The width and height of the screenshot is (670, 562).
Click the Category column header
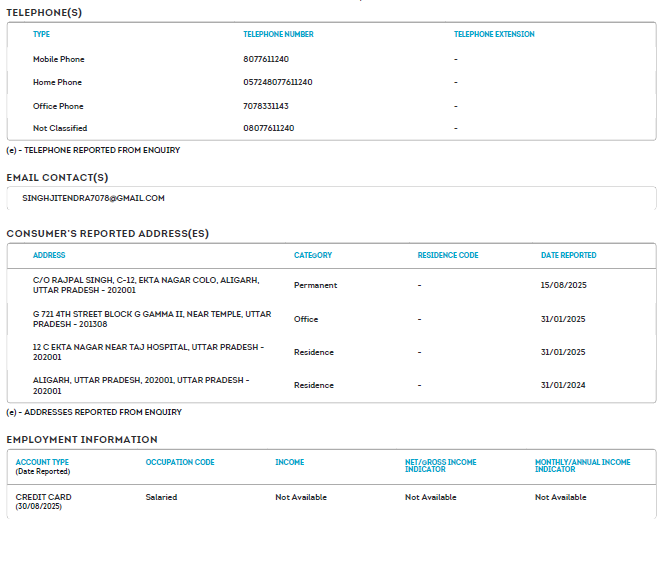[x=312, y=255]
